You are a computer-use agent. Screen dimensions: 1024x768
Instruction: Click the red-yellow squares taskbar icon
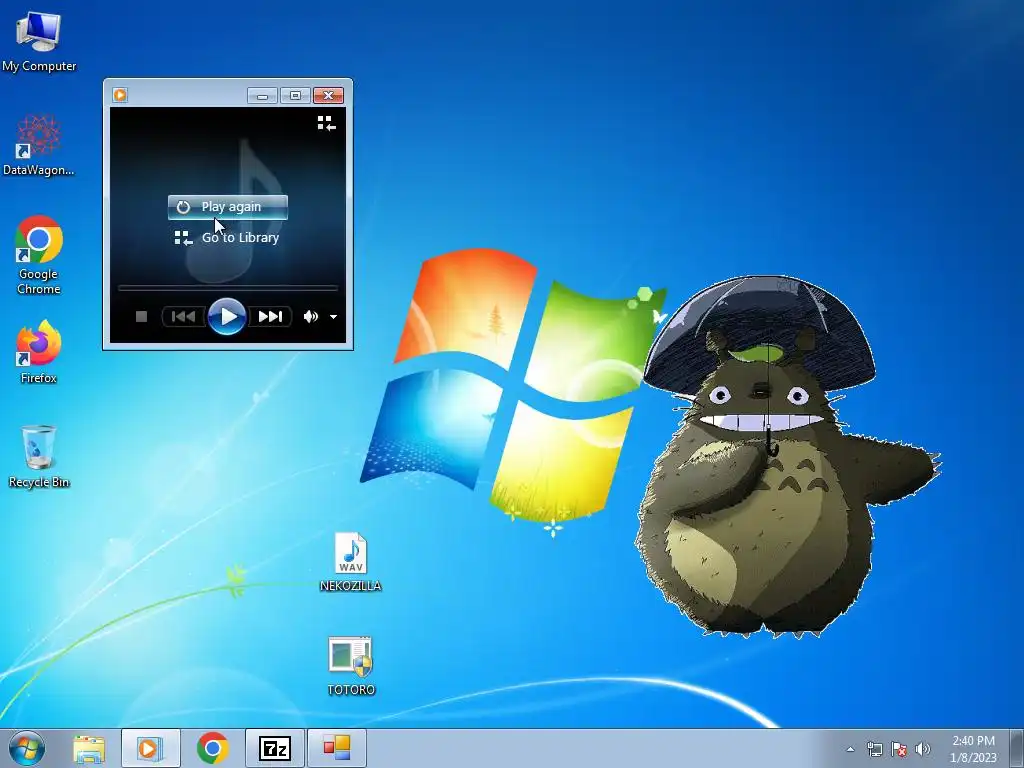tap(336, 748)
